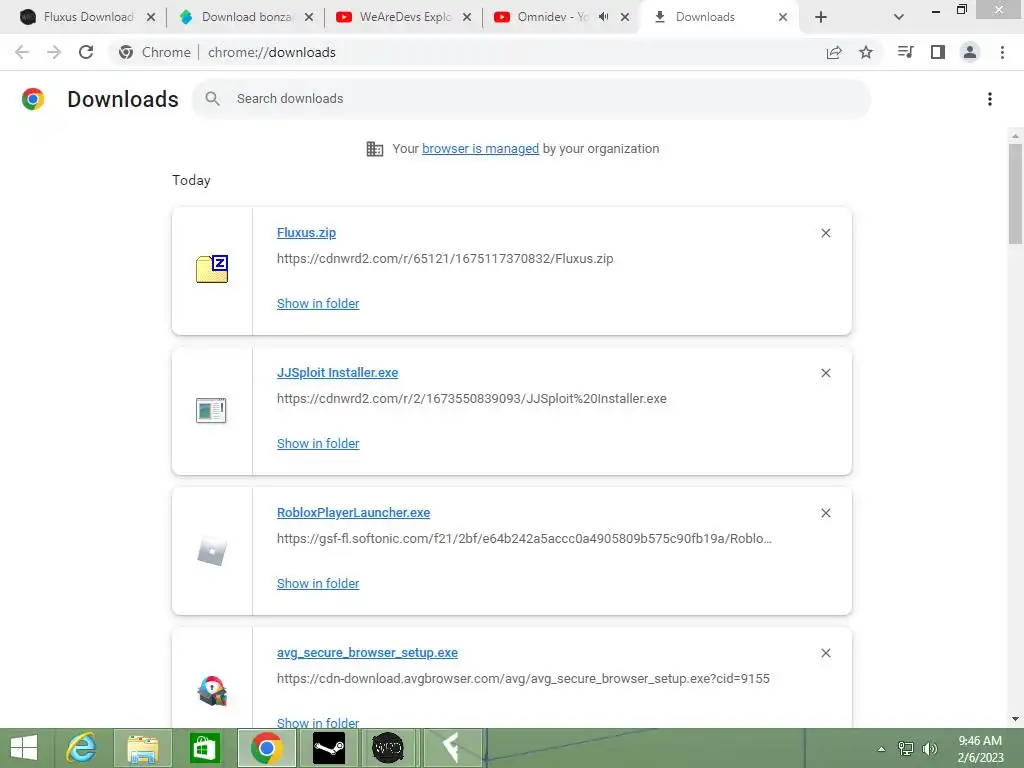Open the WRD app taskbar icon
This screenshot has height=768, width=1024.
click(x=388, y=748)
